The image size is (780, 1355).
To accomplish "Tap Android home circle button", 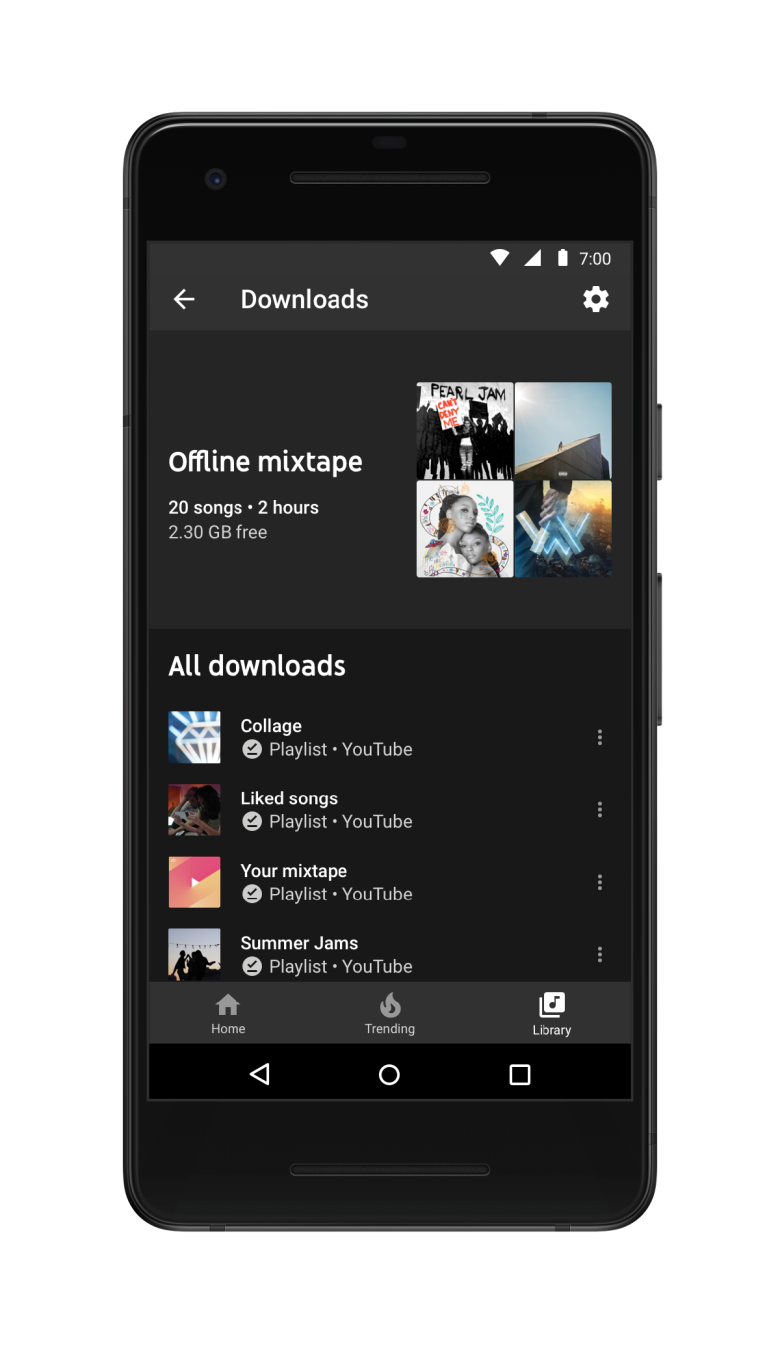I will (x=390, y=1074).
